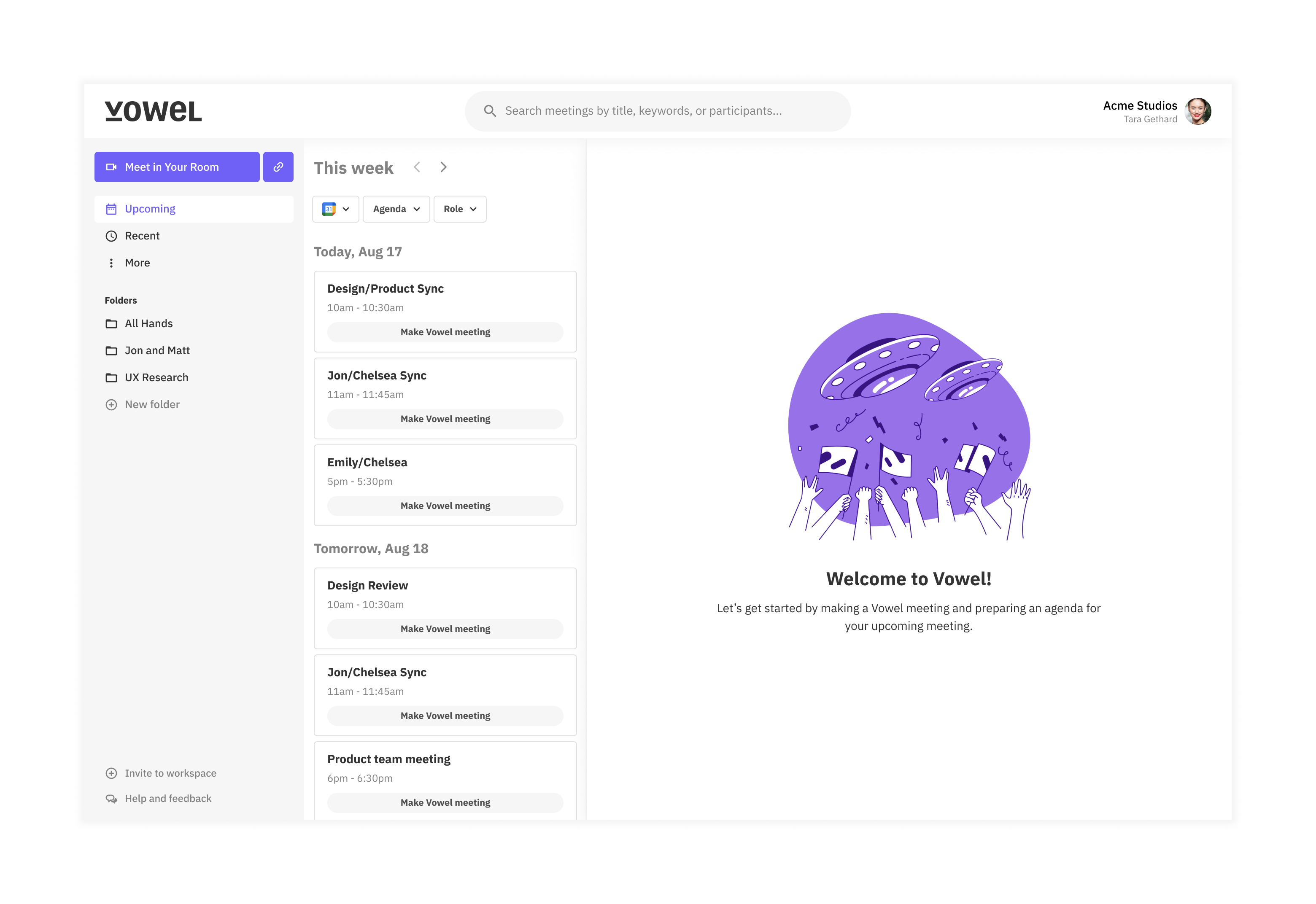1316x904 pixels.
Task: Click the Invite to workspace plus icon
Action: coord(112,773)
